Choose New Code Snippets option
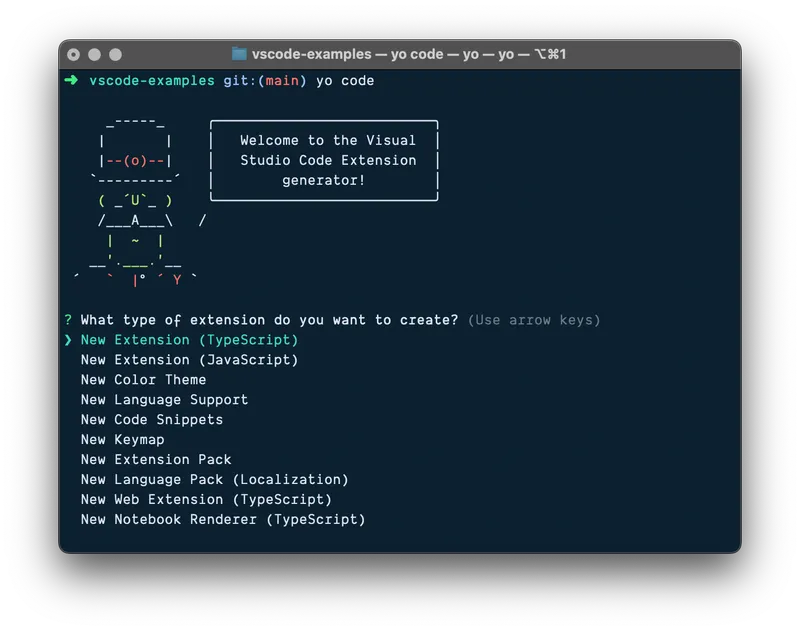 [x=151, y=420]
